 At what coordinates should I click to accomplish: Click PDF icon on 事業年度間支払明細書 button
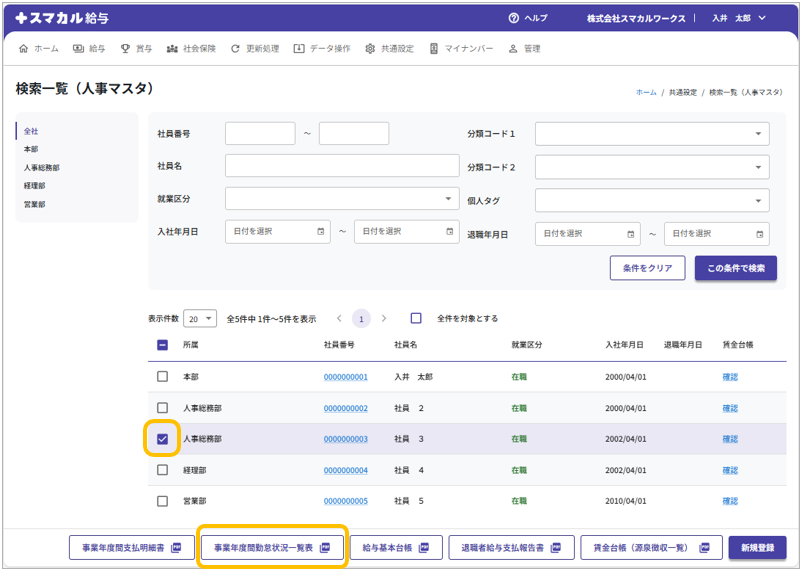176,548
